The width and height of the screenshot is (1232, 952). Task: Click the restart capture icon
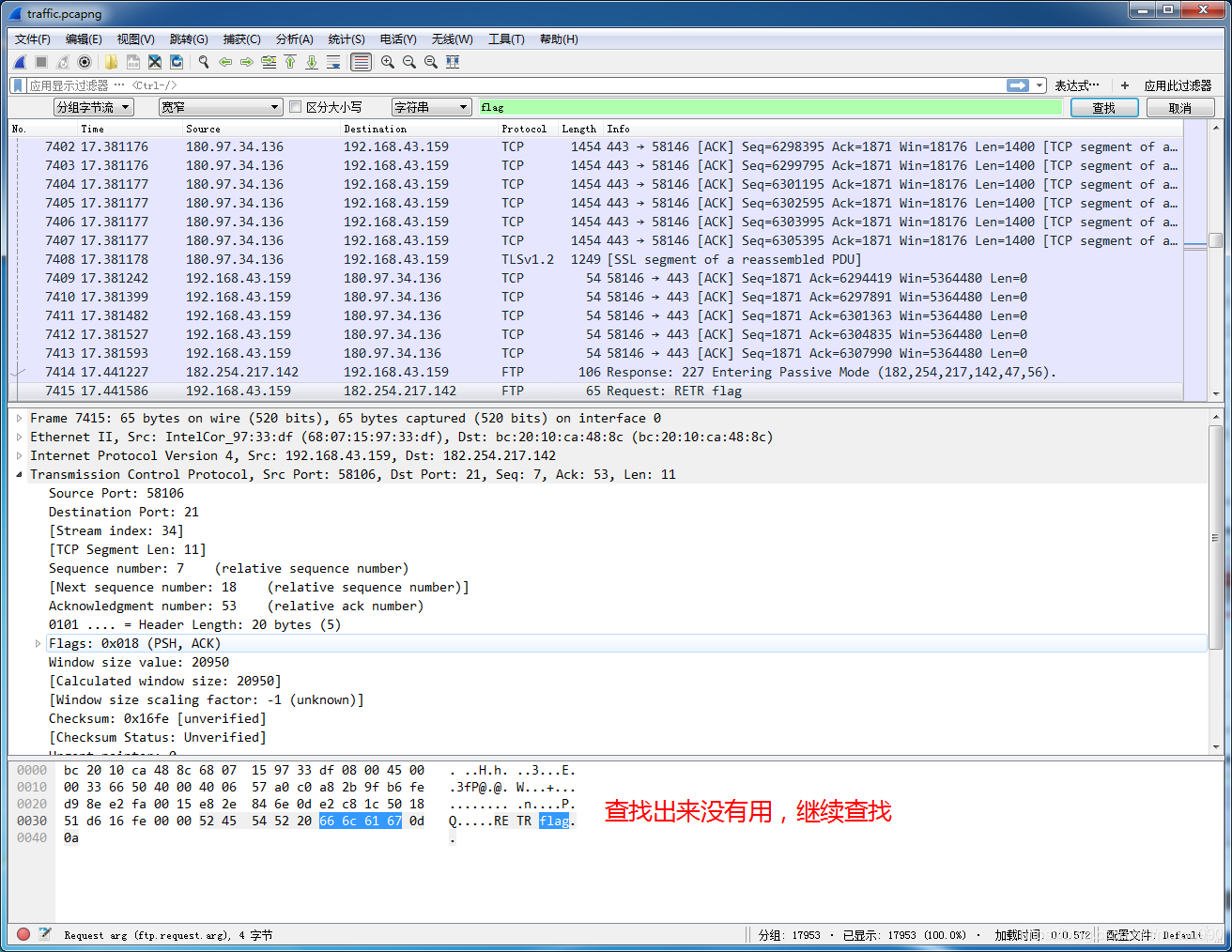63,62
